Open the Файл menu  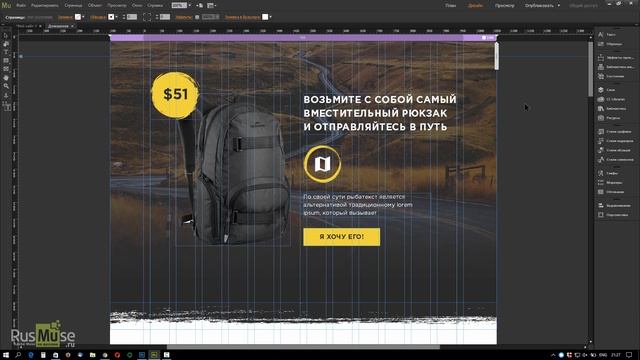click(21, 6)
